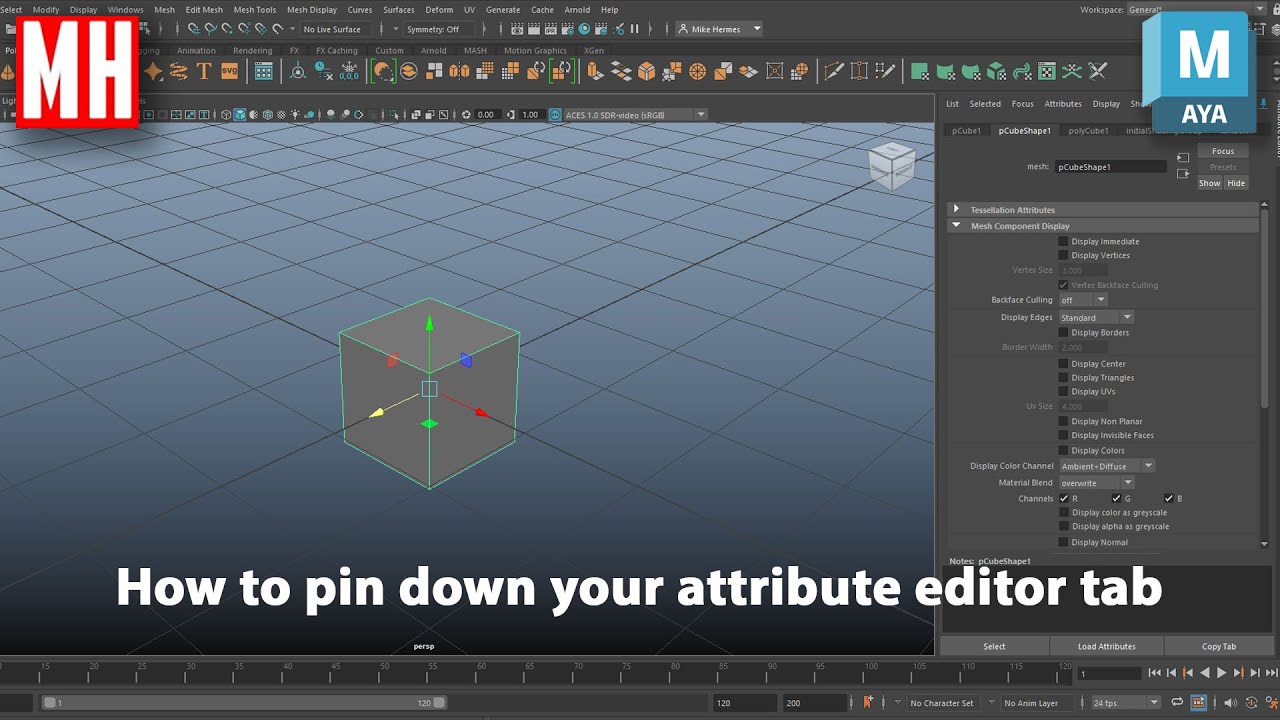Click the Select button at panel bottom

point(994,646)
